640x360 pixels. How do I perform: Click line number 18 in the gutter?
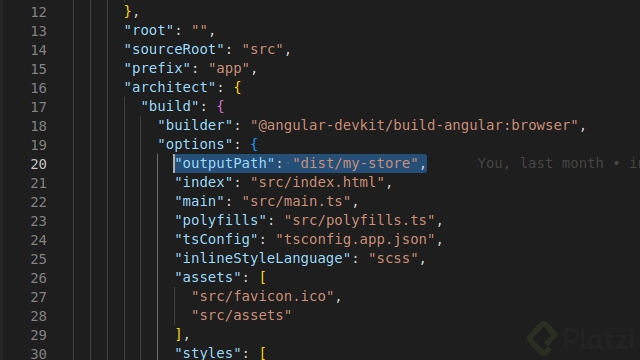pos(39,126)
